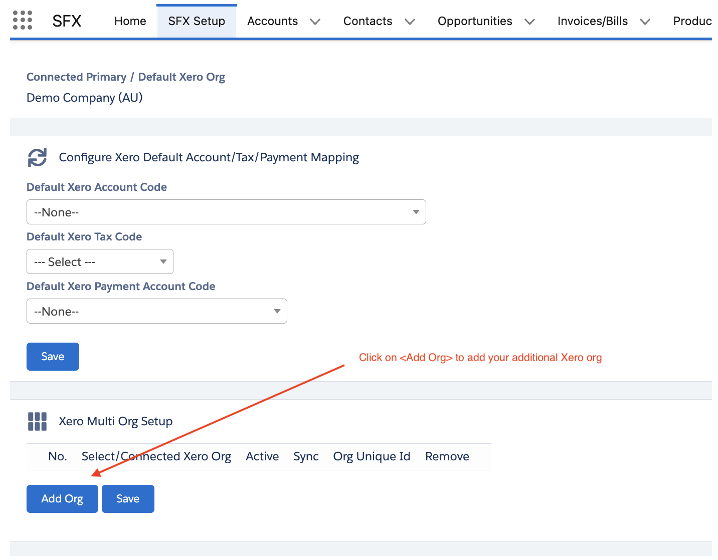
Task: Click the Active column header
Action: pos(262,457)
